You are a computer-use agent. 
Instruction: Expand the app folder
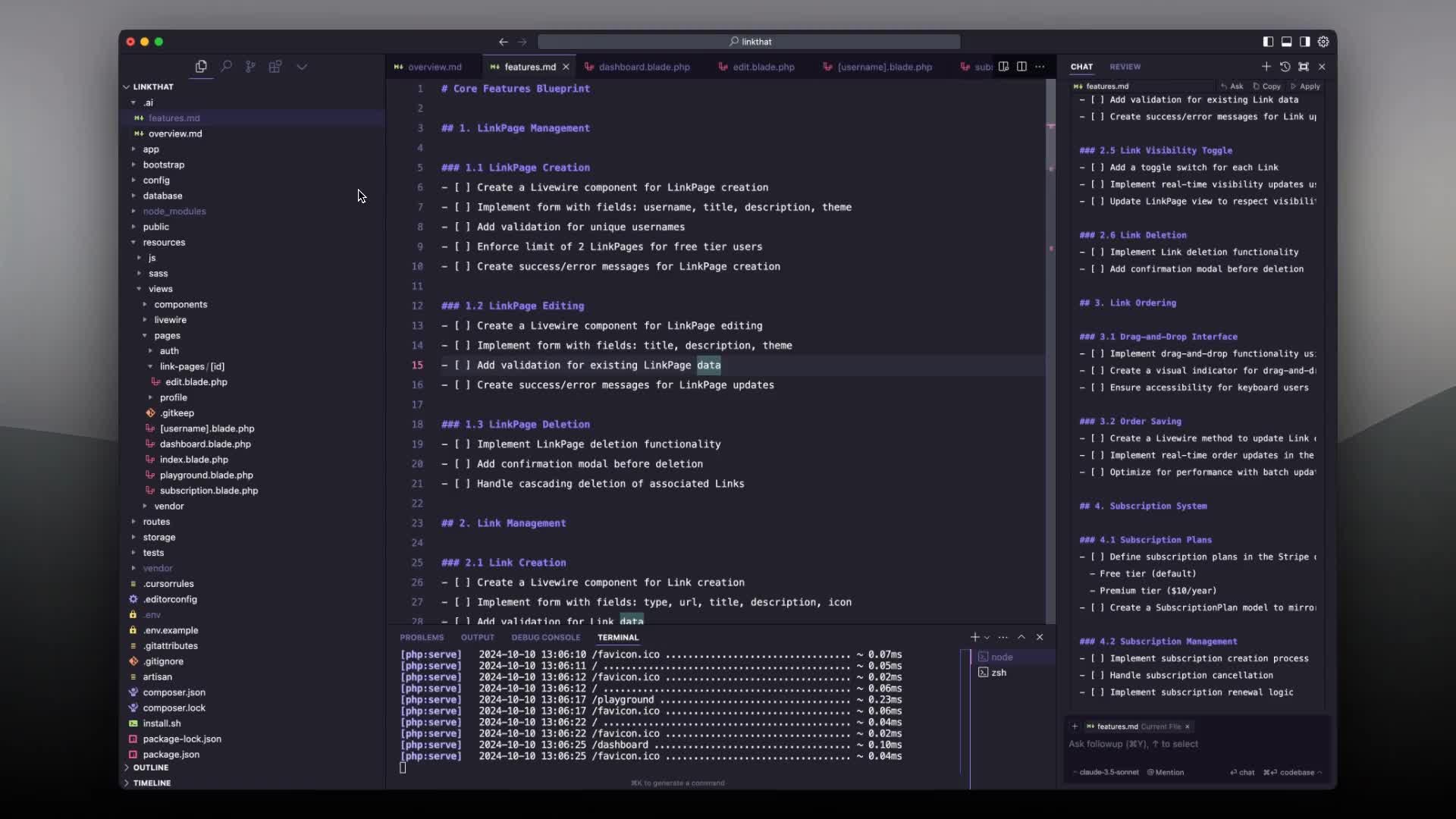point(252,149)
